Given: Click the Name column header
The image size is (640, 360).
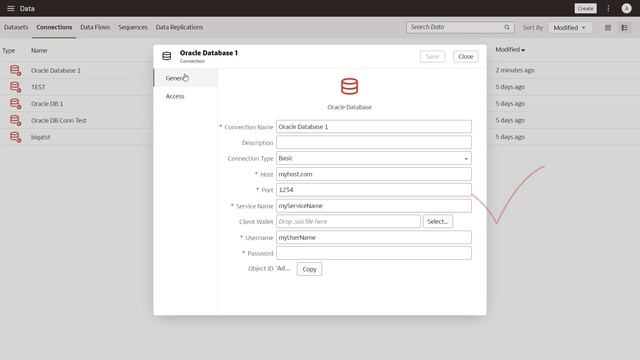Looking at the screenshot, I should 39,51.
